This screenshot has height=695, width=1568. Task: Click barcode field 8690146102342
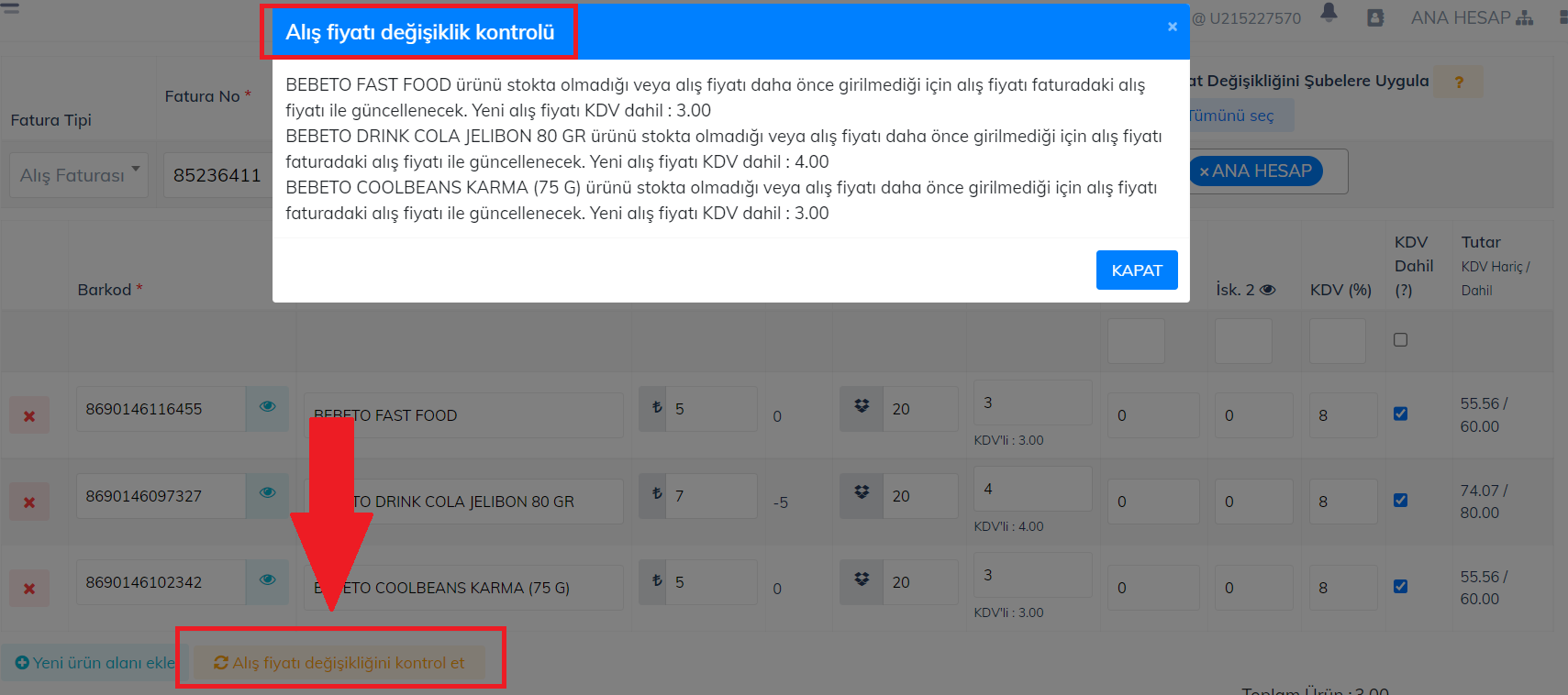pyautogui.click(x=161, y=582)
